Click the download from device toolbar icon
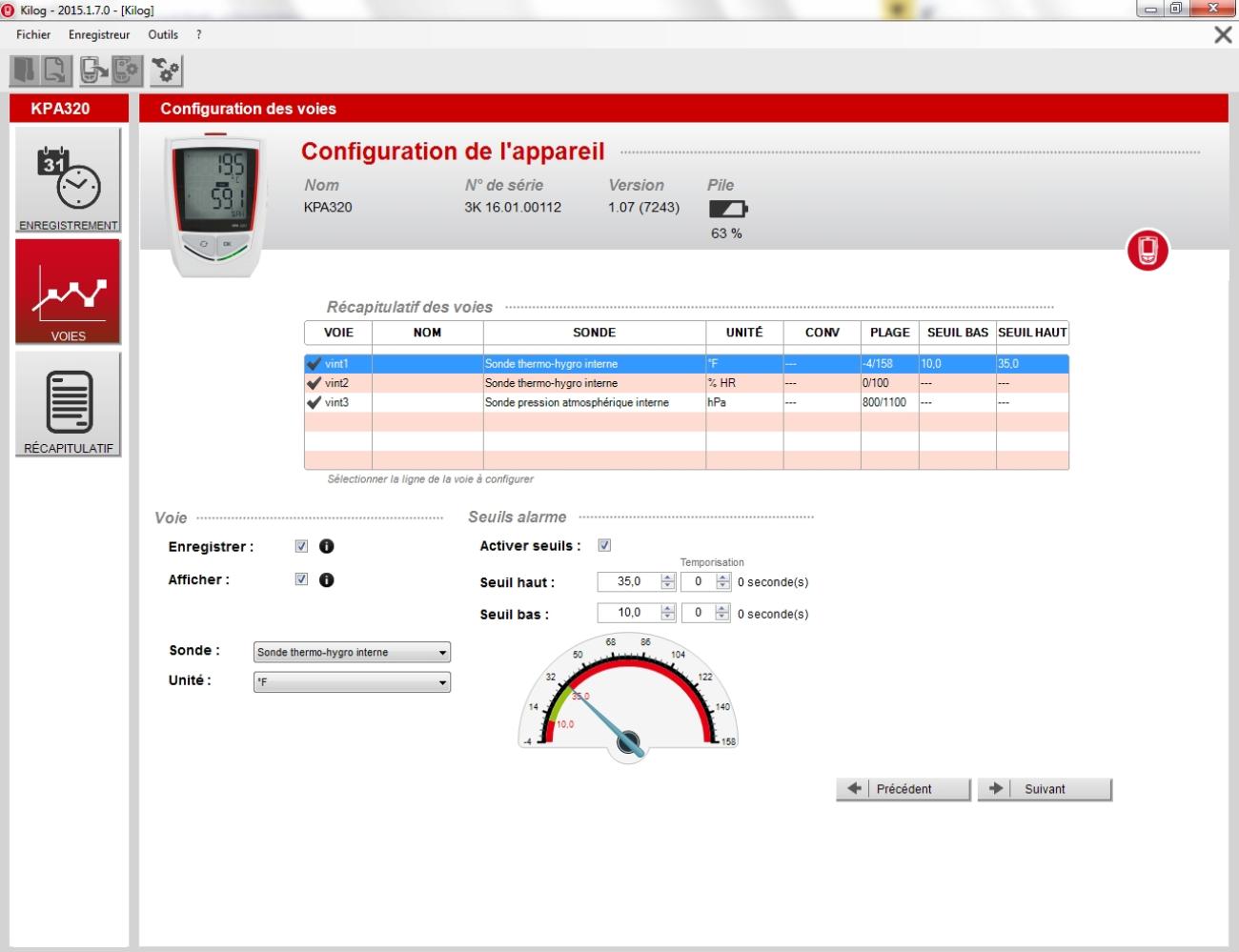1239x952 pixels. click(x=93, y=71)
